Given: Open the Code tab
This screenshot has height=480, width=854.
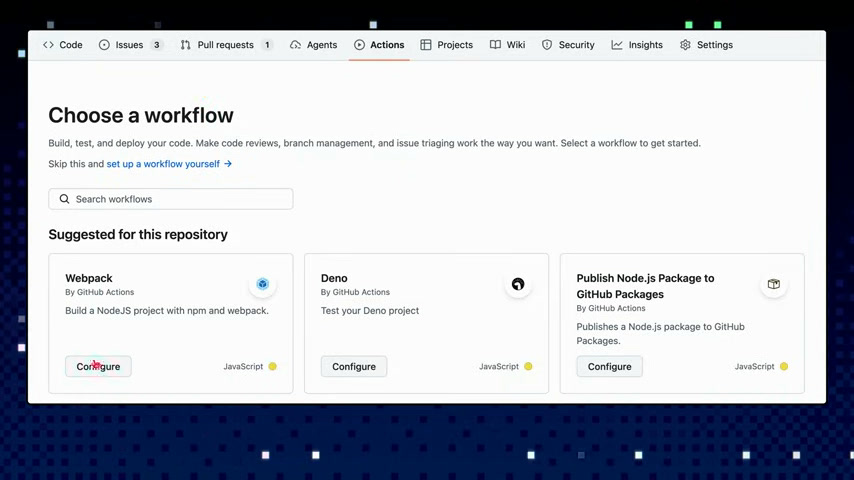Looking at the screenshot, I should (x=63, y=45).
